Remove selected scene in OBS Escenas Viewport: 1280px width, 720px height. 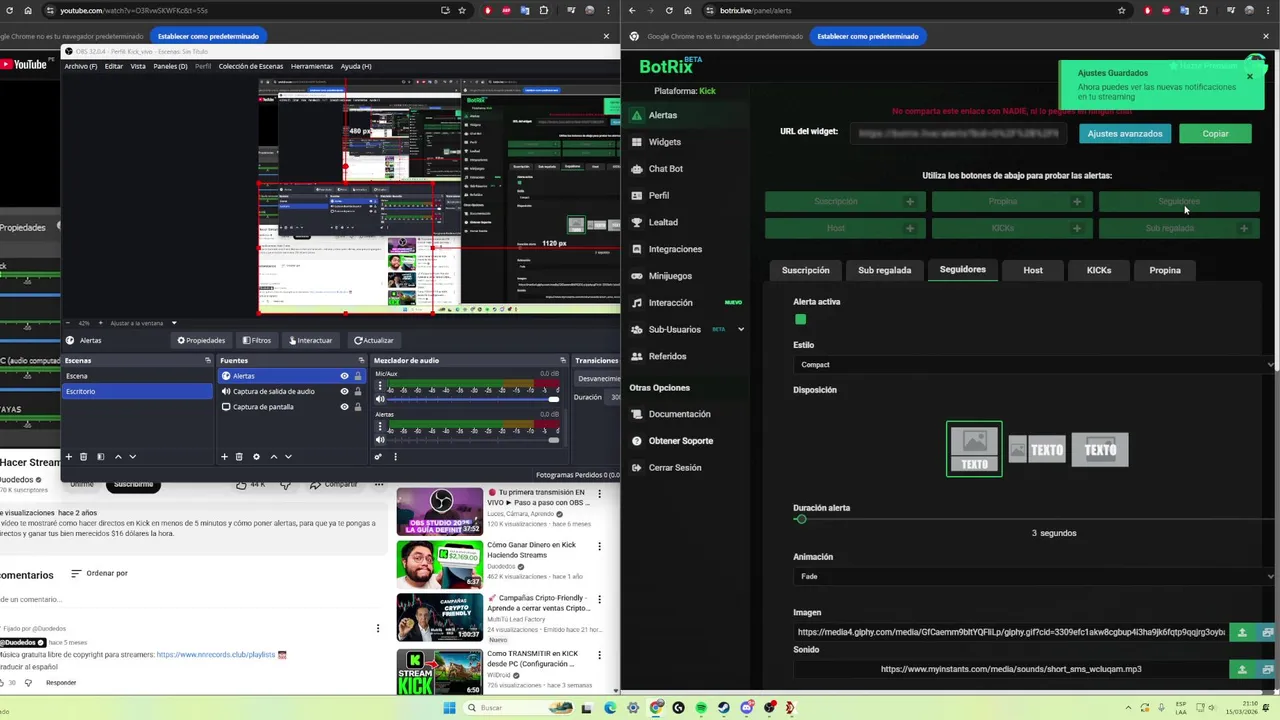84,457
